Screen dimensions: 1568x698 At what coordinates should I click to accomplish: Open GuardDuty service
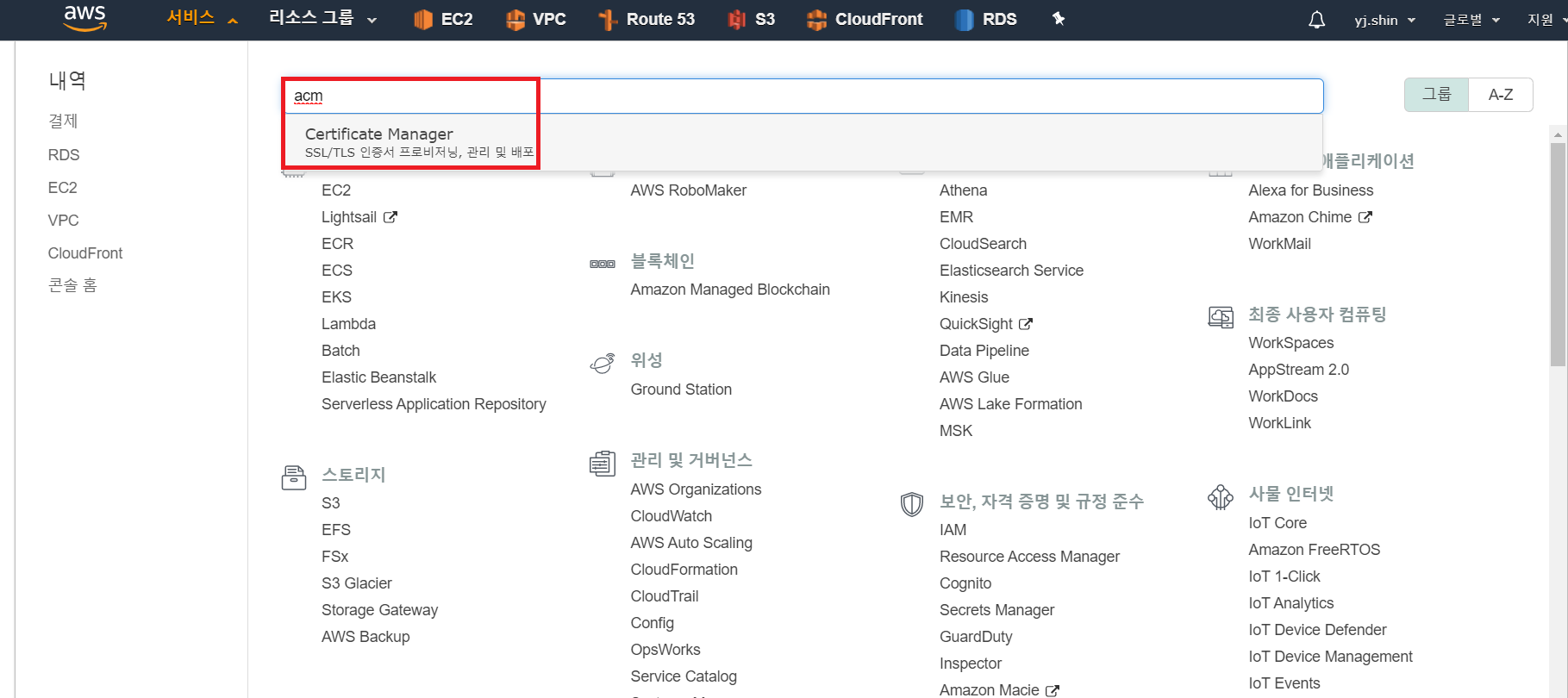point(976,637)
